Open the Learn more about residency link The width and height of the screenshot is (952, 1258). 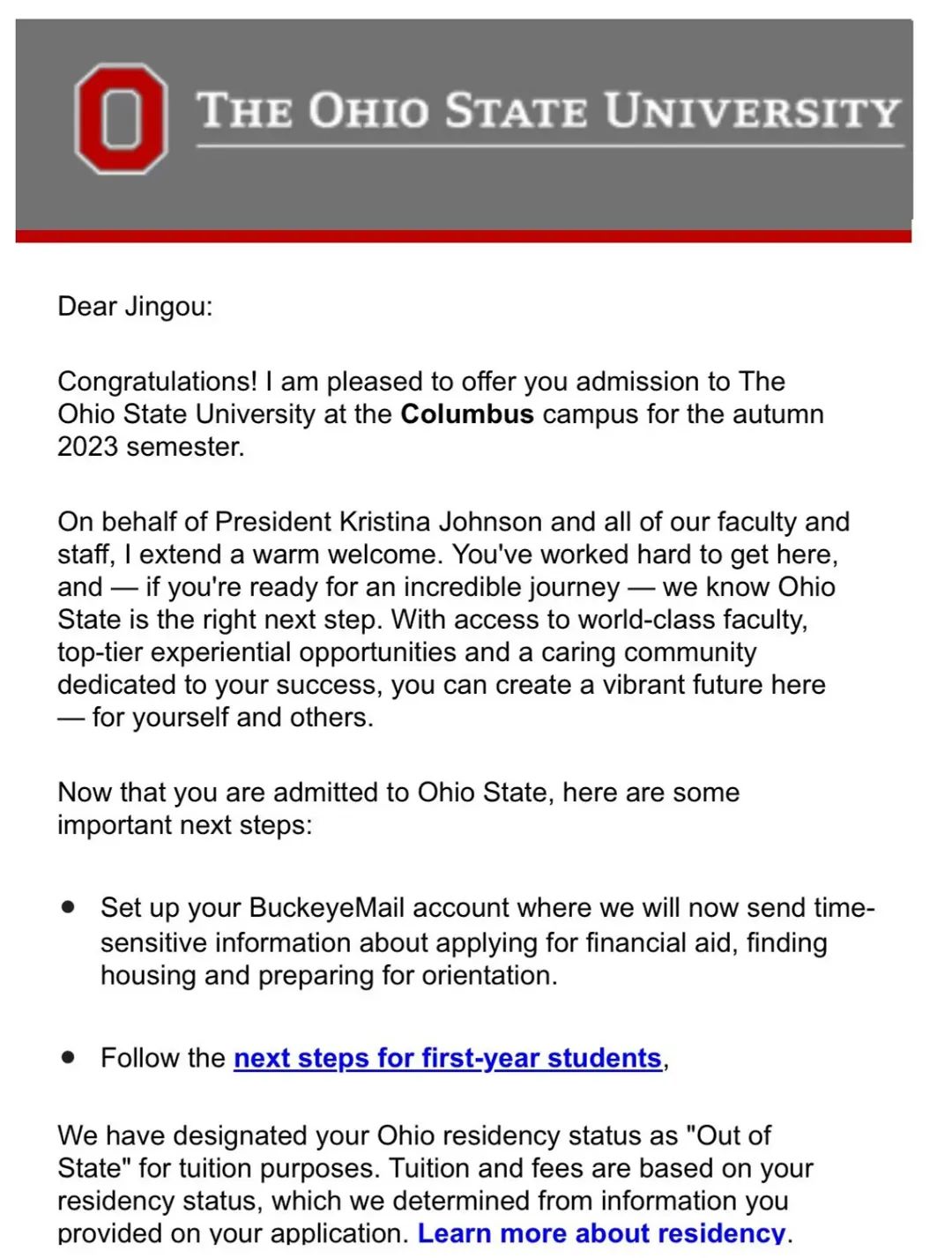click(x=601, y=1232)
